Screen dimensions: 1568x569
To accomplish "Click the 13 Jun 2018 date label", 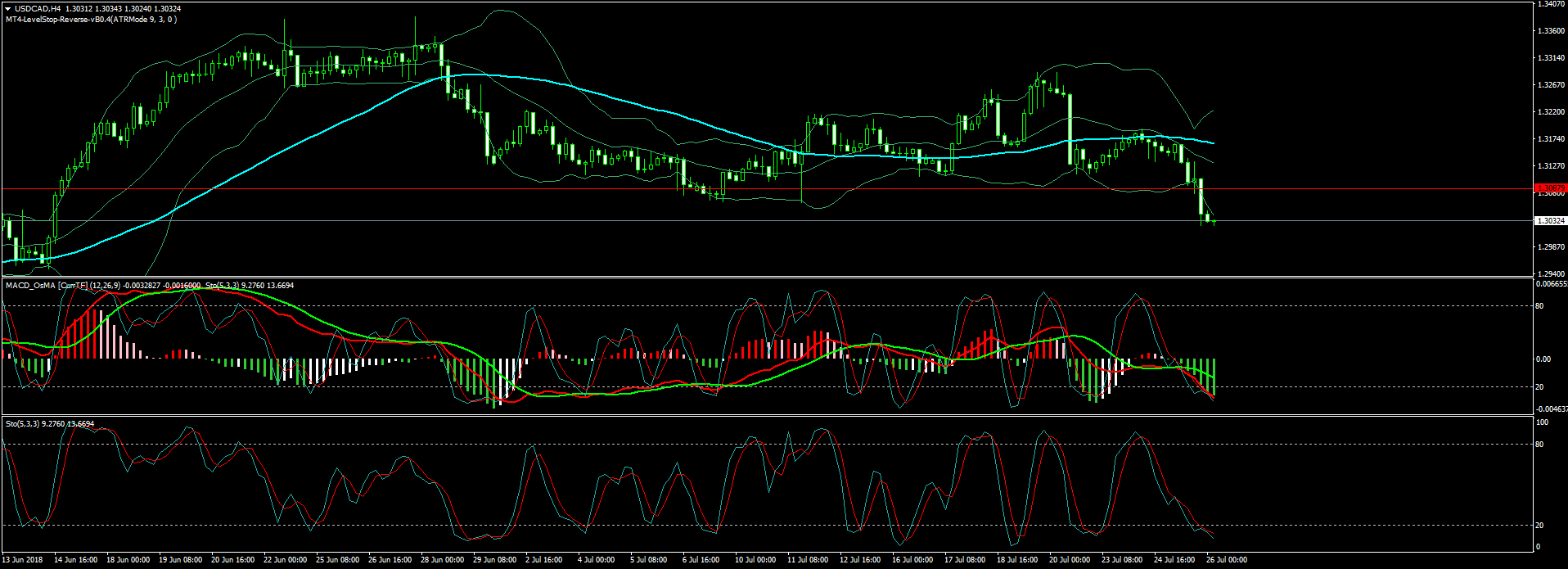I will 23,560.
